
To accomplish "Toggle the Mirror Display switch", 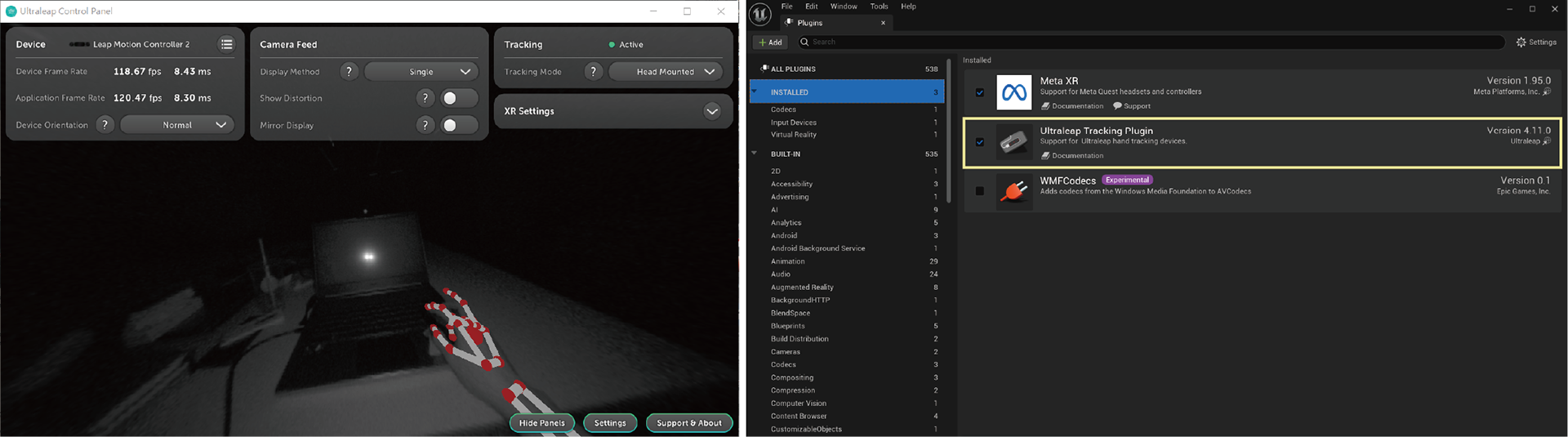I will pos(459,125).
